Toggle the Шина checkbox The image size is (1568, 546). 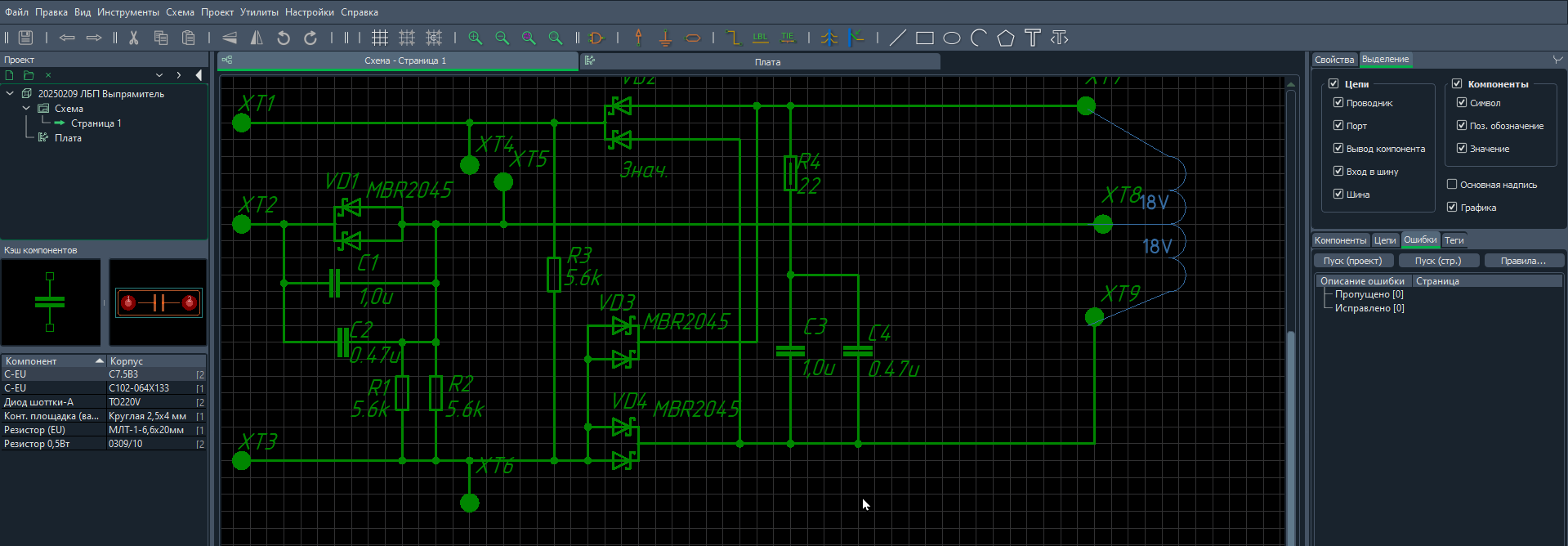coord(1338,194)
